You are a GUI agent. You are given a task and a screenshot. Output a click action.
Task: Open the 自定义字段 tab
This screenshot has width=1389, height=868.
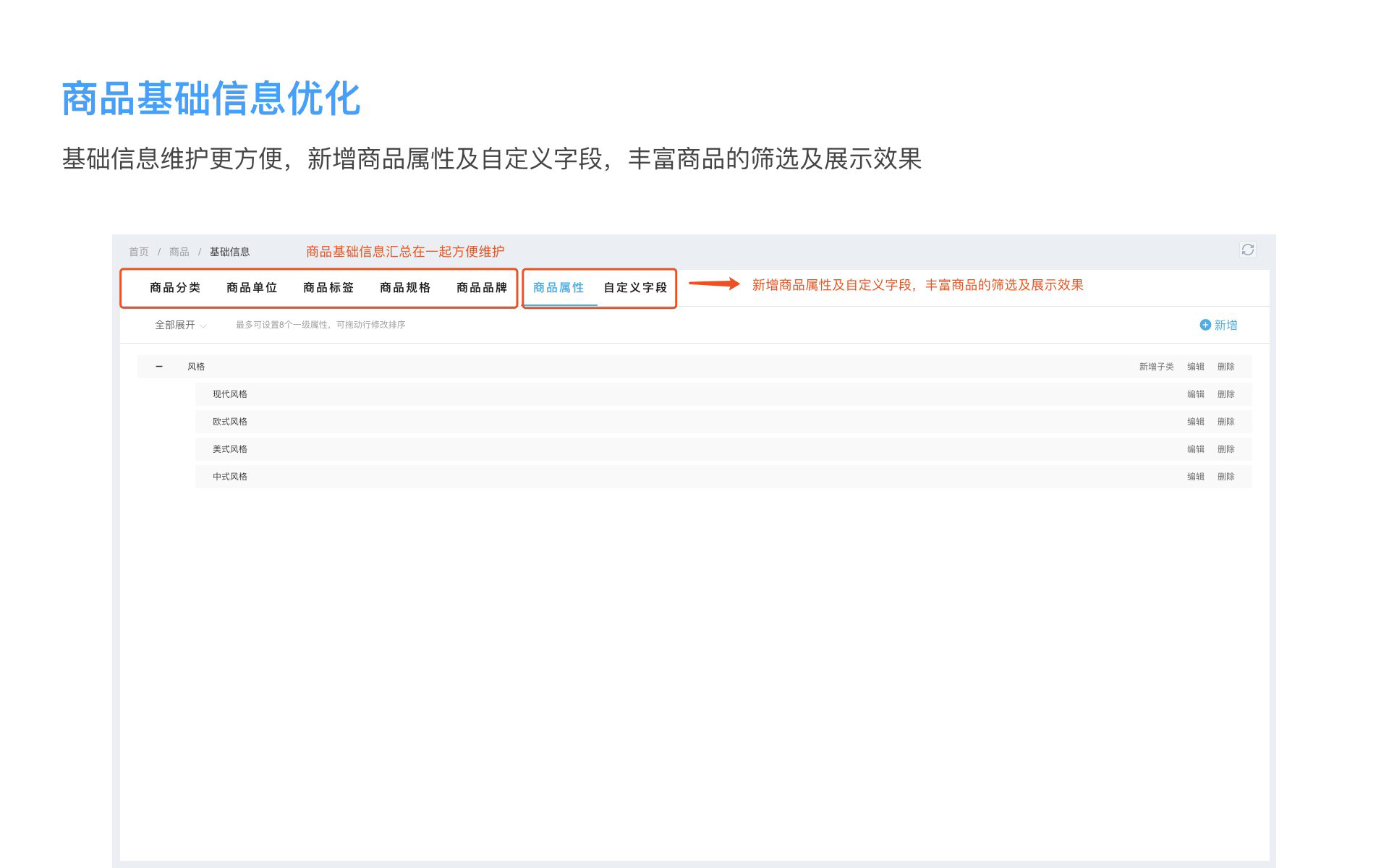coord(635,288)
